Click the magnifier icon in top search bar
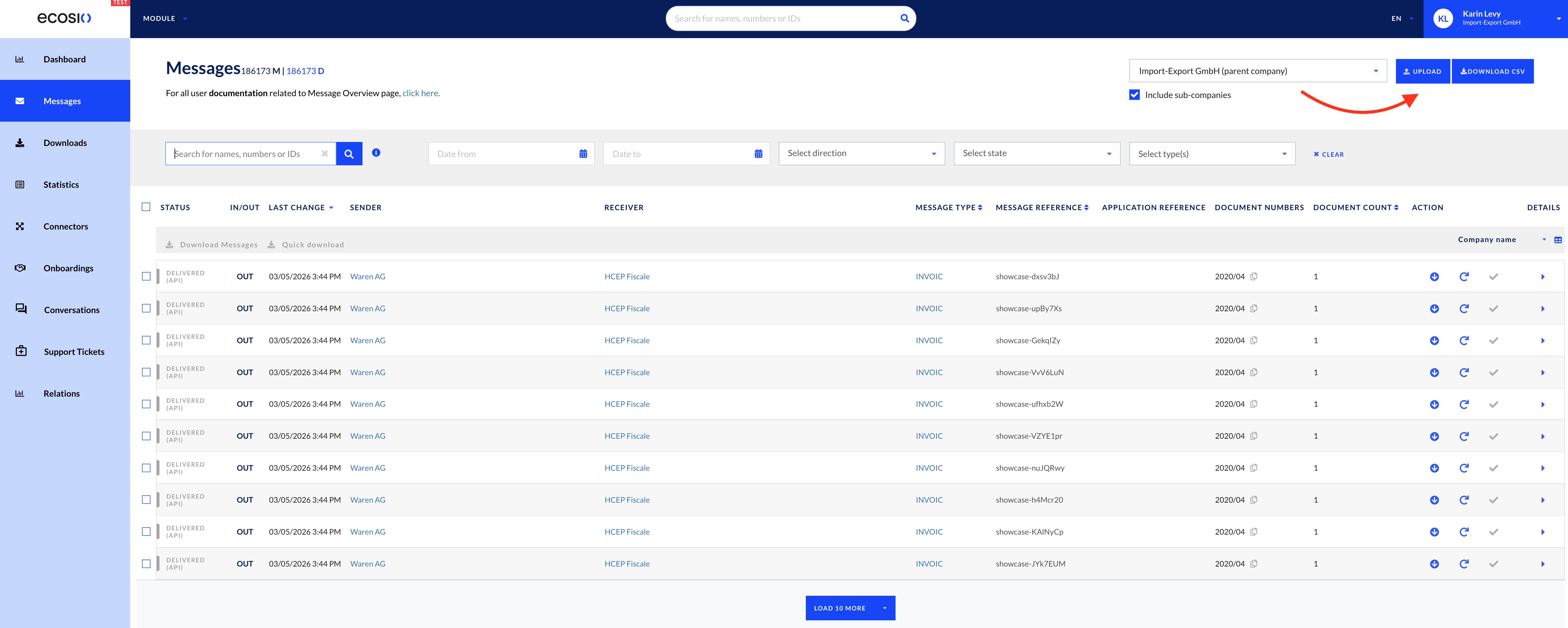This screenshot has height=628, width=1568. pos(904,18)
